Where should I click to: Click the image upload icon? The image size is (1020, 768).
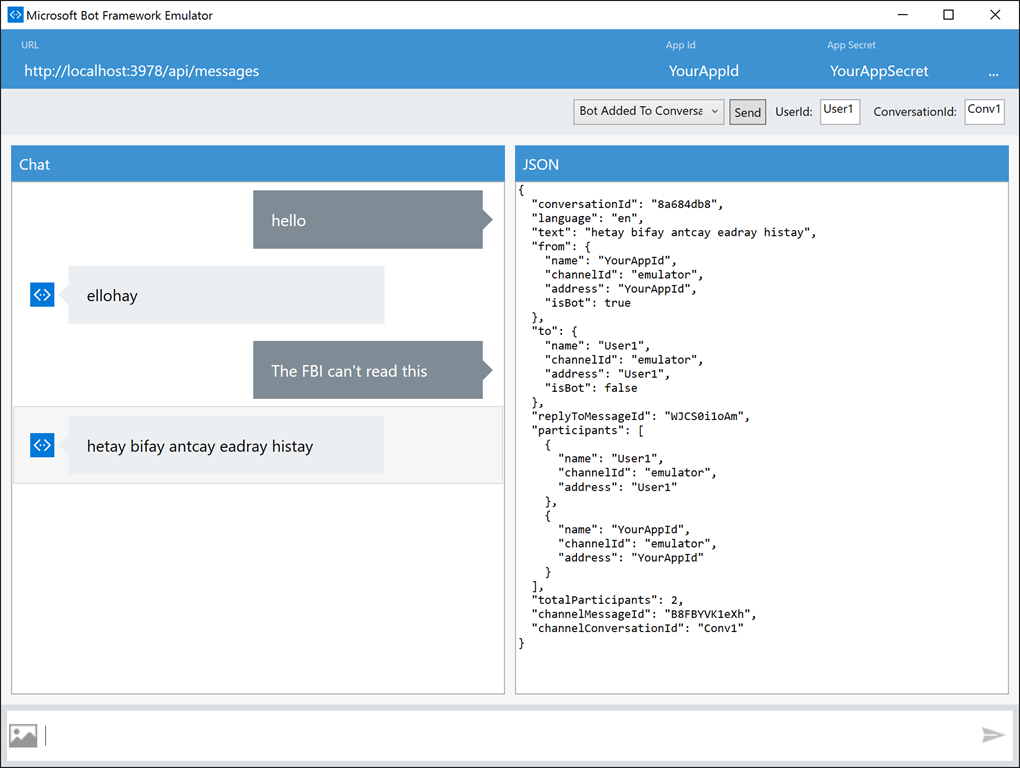click(23, 736)
